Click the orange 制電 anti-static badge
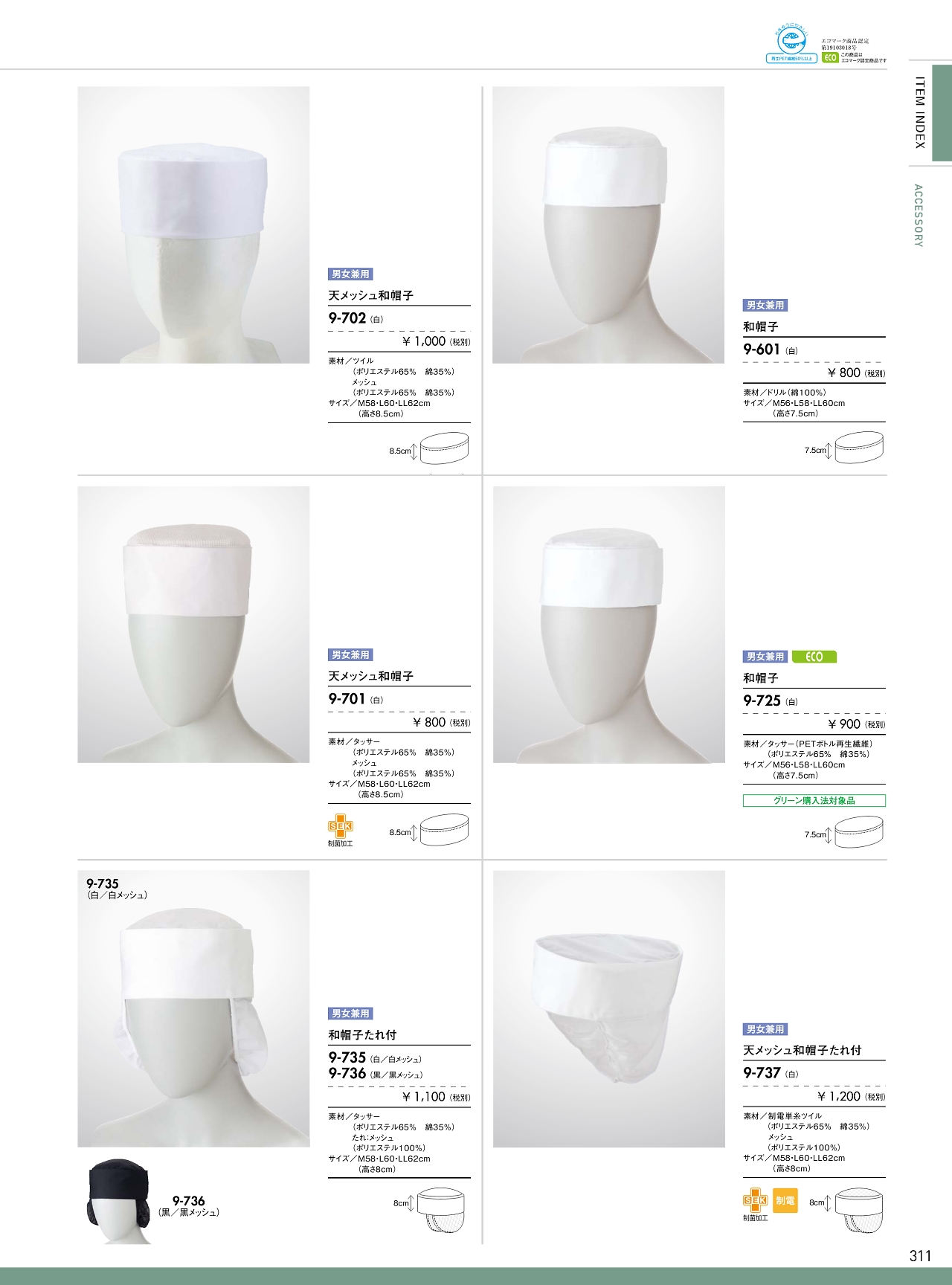Screen dimensions: 952x1285 [x=785, y=1201]
